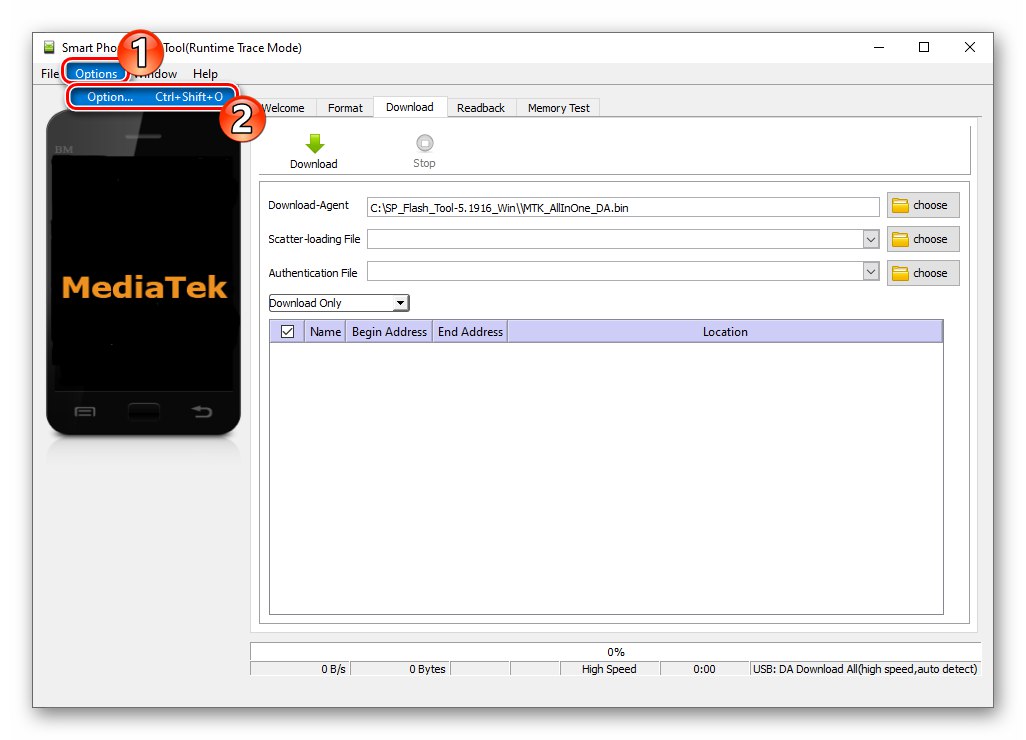The image size is (1026, 740).
Task: Switch to the Download tab
Action: coord(410,107)
